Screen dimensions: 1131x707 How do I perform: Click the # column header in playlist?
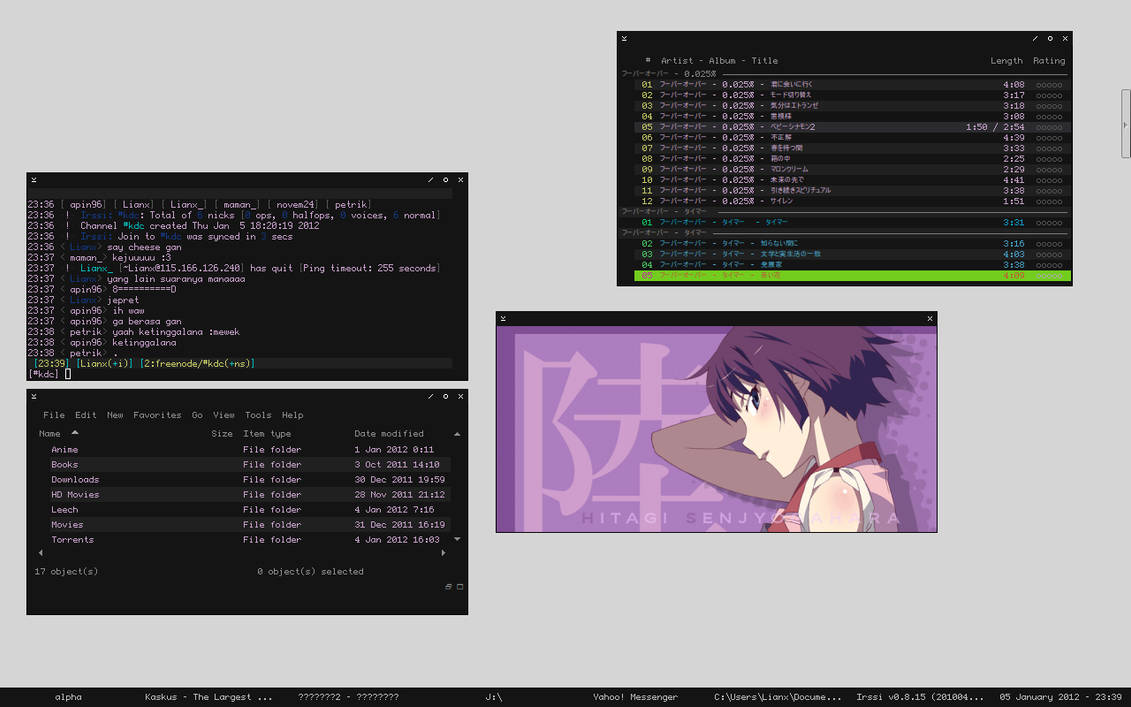pyautogui.click(x=648, y=61)
